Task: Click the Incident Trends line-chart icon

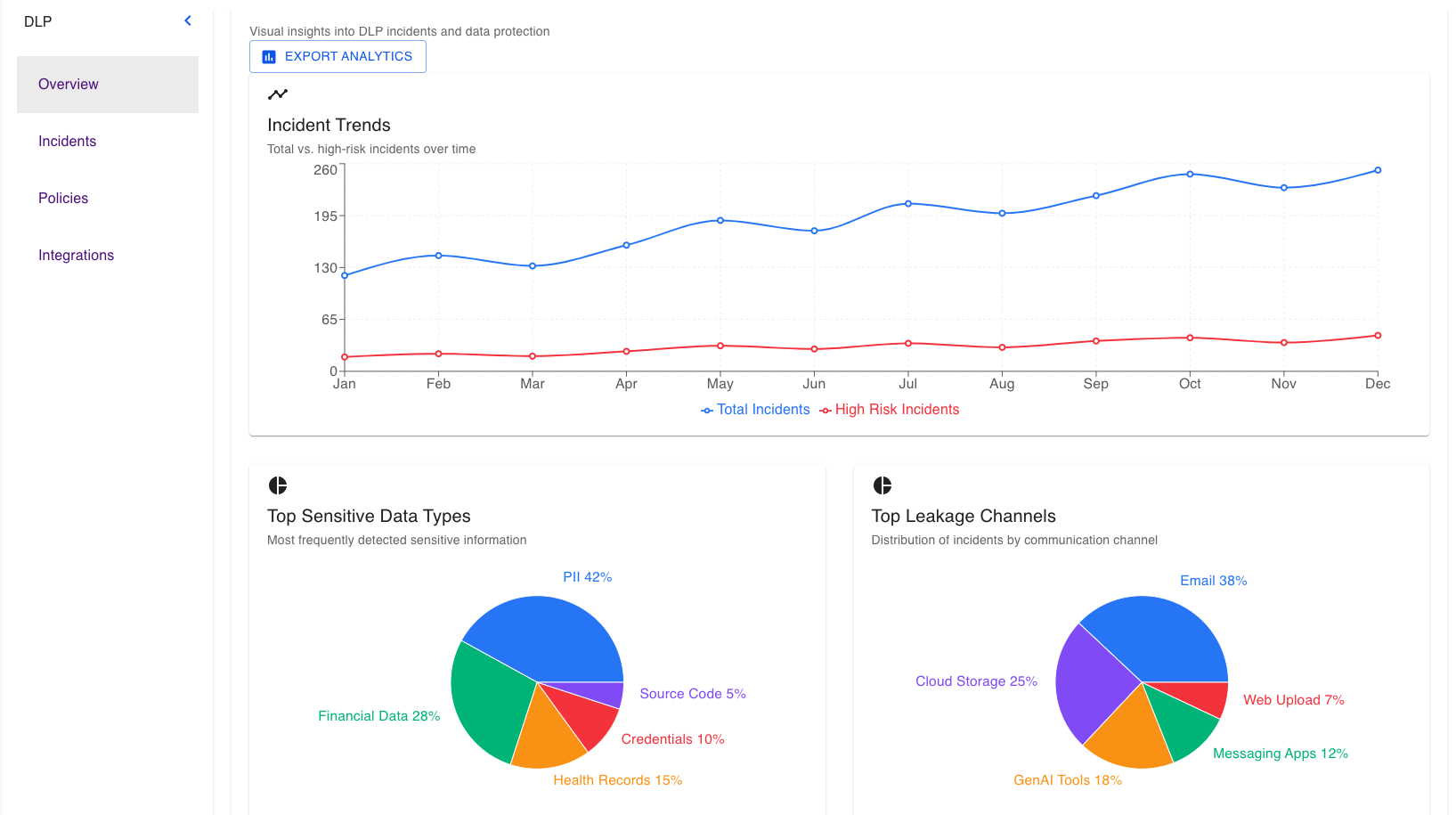Action: 278,94
